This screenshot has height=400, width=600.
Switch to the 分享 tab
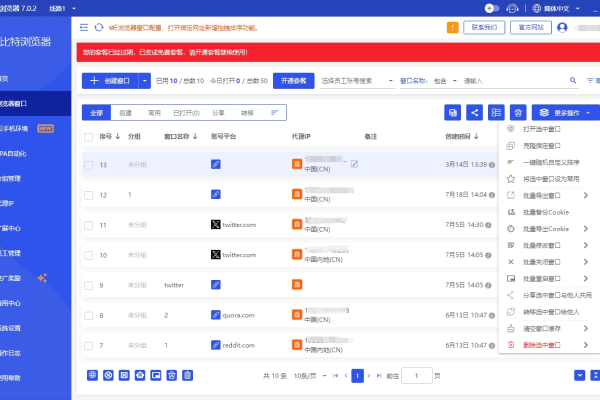click(x=218, y=113)
